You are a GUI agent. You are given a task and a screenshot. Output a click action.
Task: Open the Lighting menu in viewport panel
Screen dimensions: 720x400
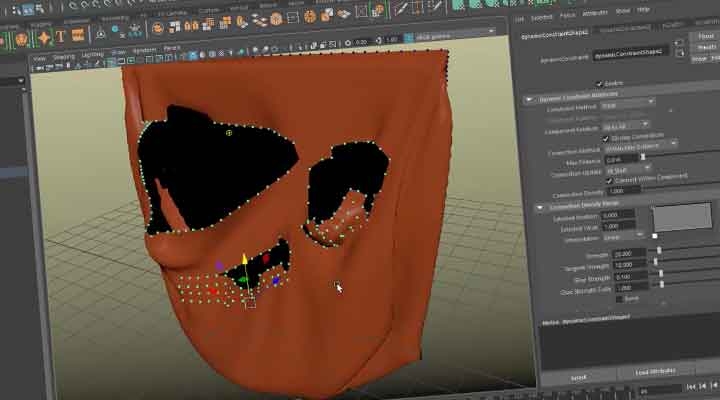tap(92, 53)
